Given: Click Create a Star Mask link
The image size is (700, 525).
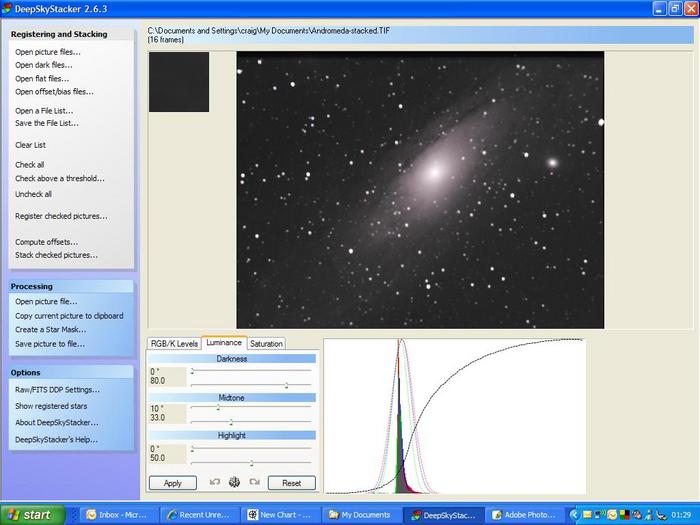Looking at the screenshot, I should (51, 329).
